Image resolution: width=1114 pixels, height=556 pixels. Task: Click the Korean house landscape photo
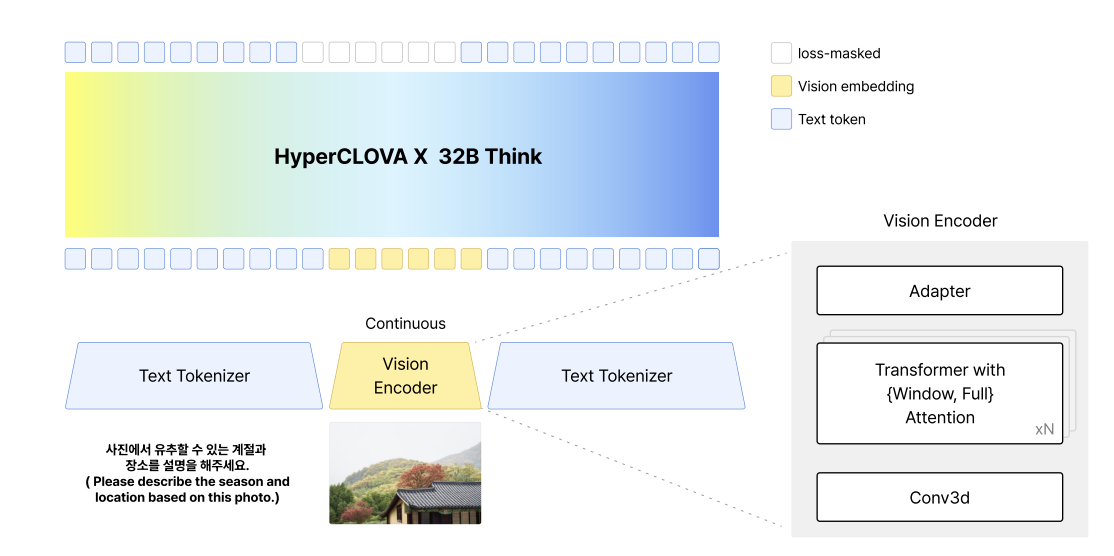(405, 473)
